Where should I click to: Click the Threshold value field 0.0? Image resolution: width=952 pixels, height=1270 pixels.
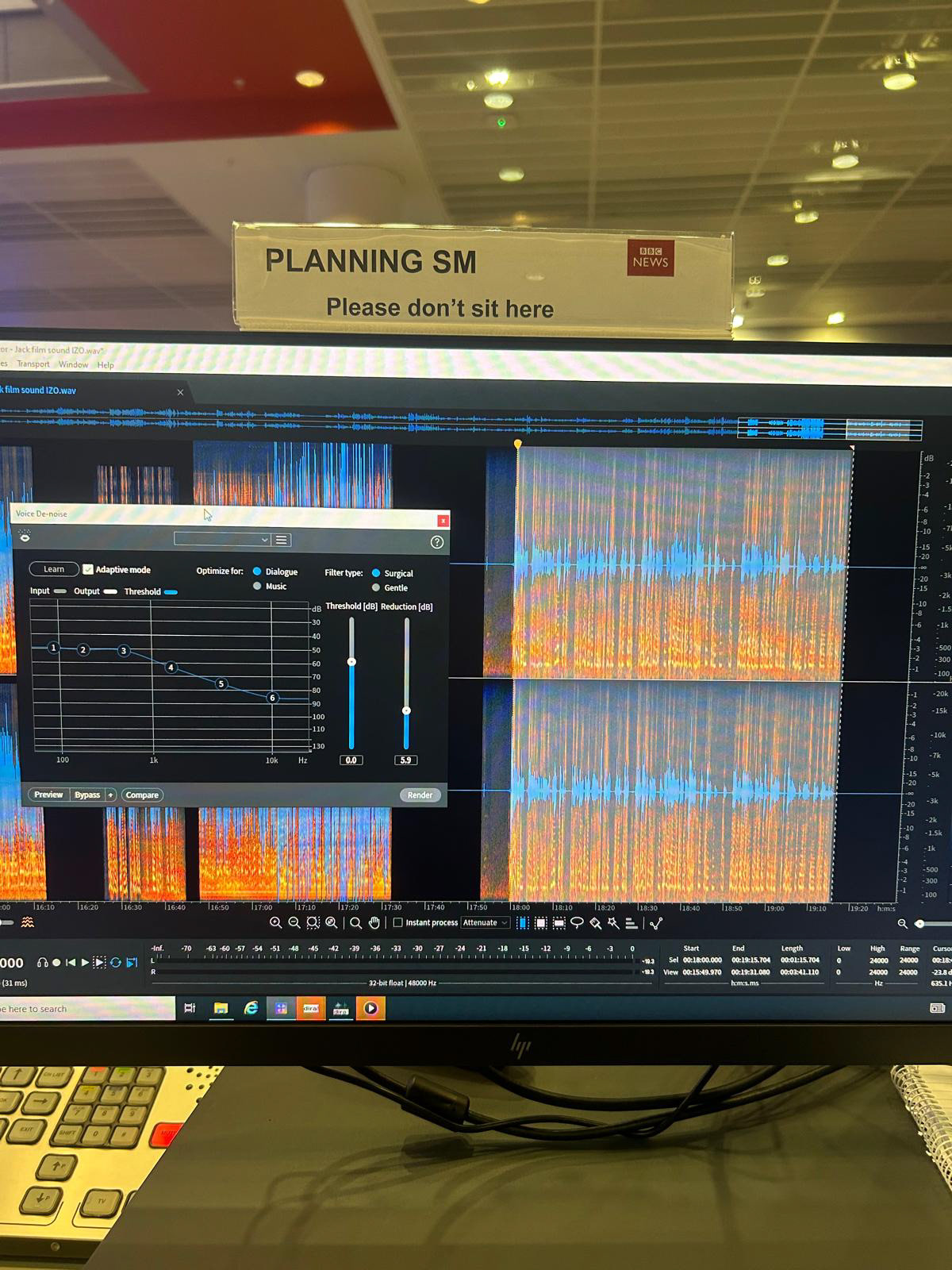pyautogui.click(x=351, y=760)
